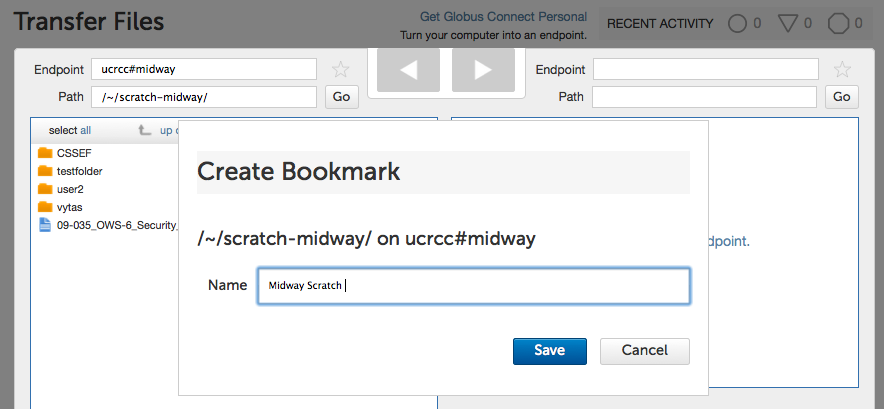Click the Transfer Files page title

pyautogui.click(x=89, y=22)
